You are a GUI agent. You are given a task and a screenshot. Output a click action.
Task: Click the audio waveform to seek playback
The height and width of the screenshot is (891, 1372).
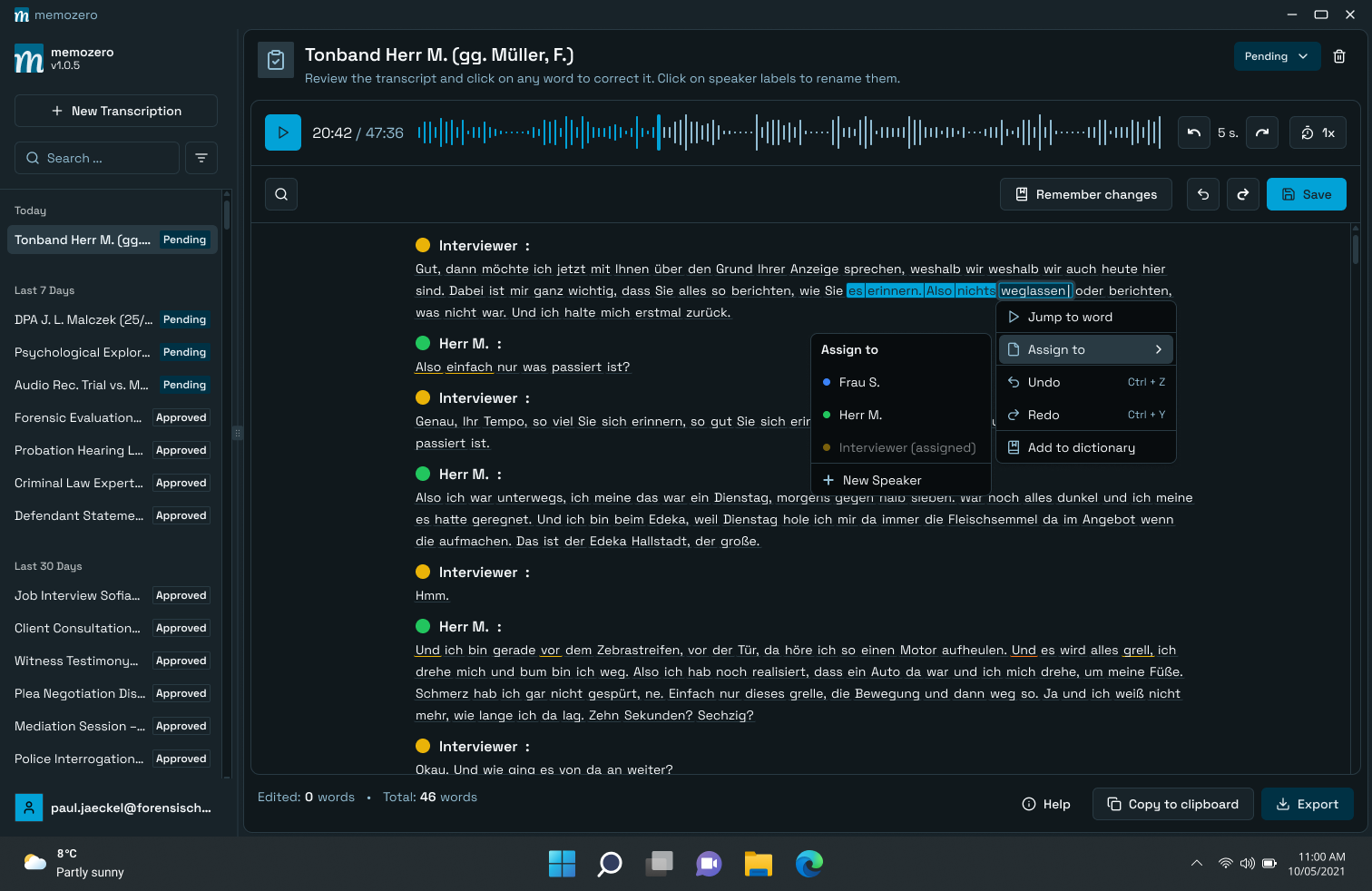pyautogui.click(x=789, y=132)
